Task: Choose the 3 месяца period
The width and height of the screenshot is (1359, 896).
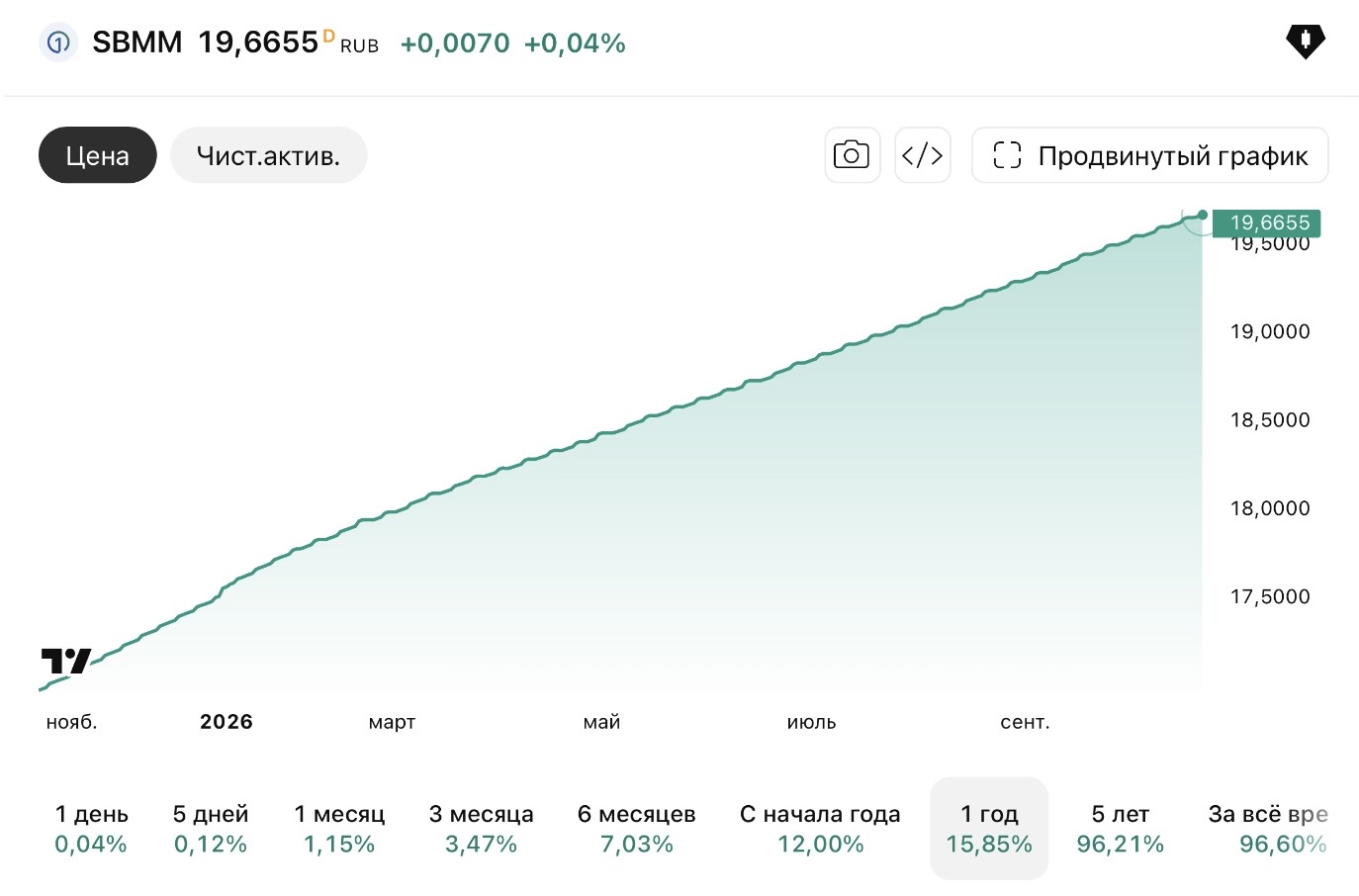Action: (481, 829)
